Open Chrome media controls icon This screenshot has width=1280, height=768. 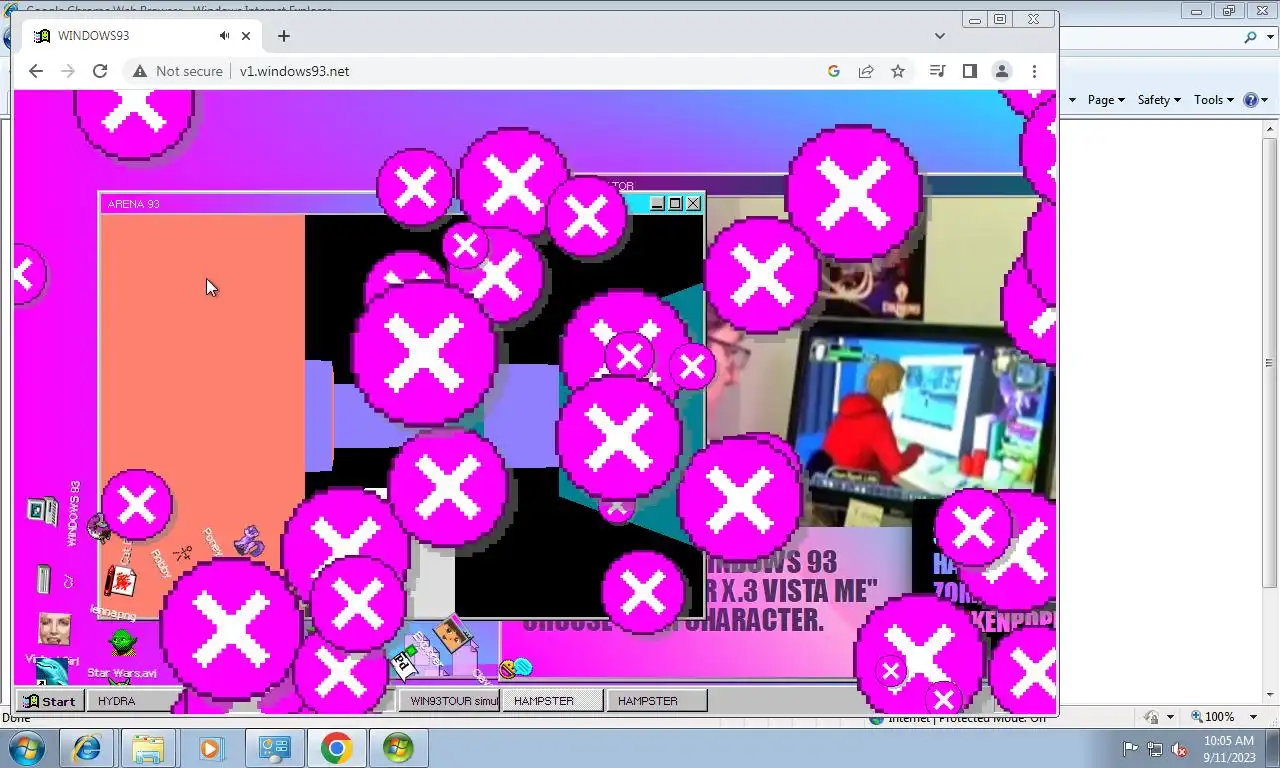click(x=937, y=71)
